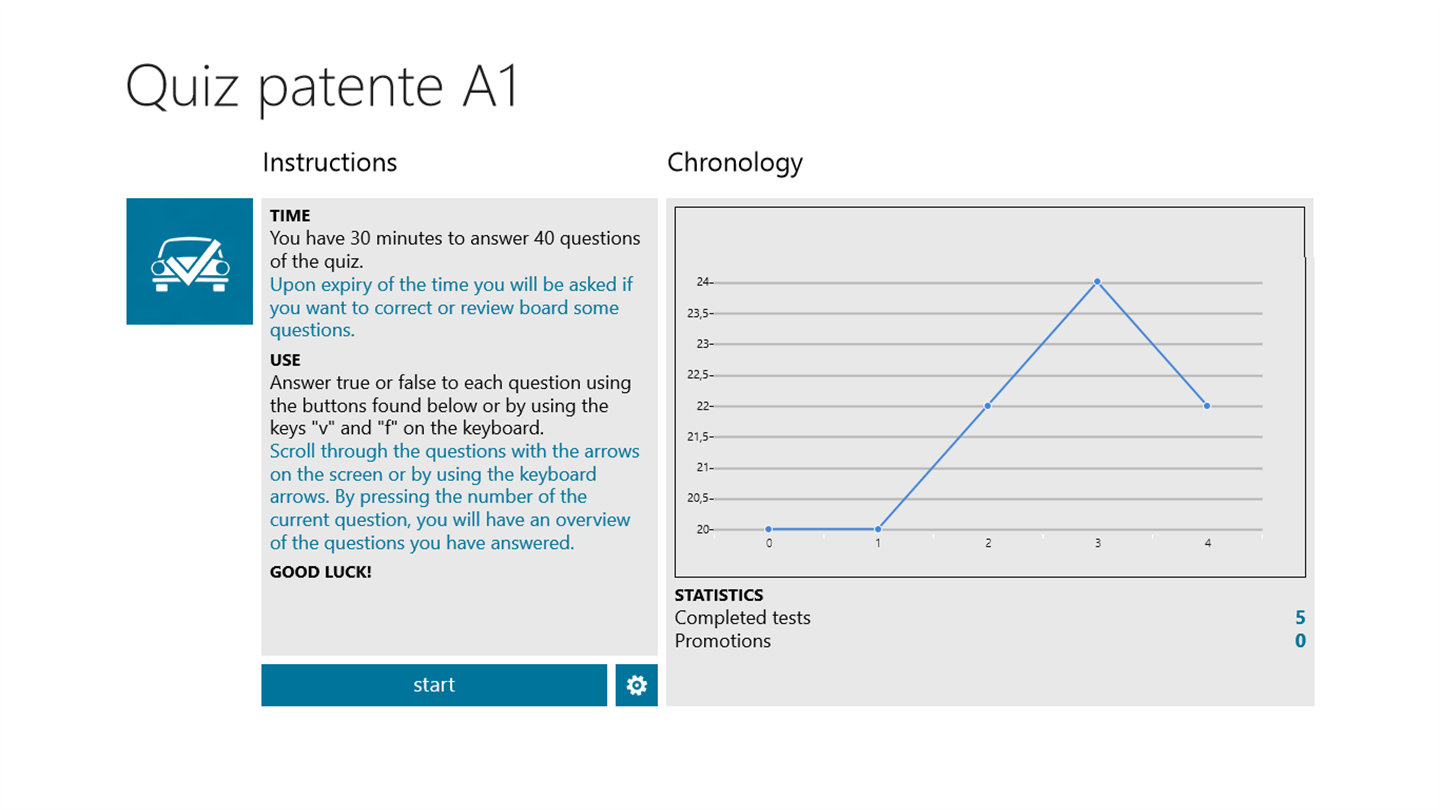Click the Chronology section heading

[734, 163]
